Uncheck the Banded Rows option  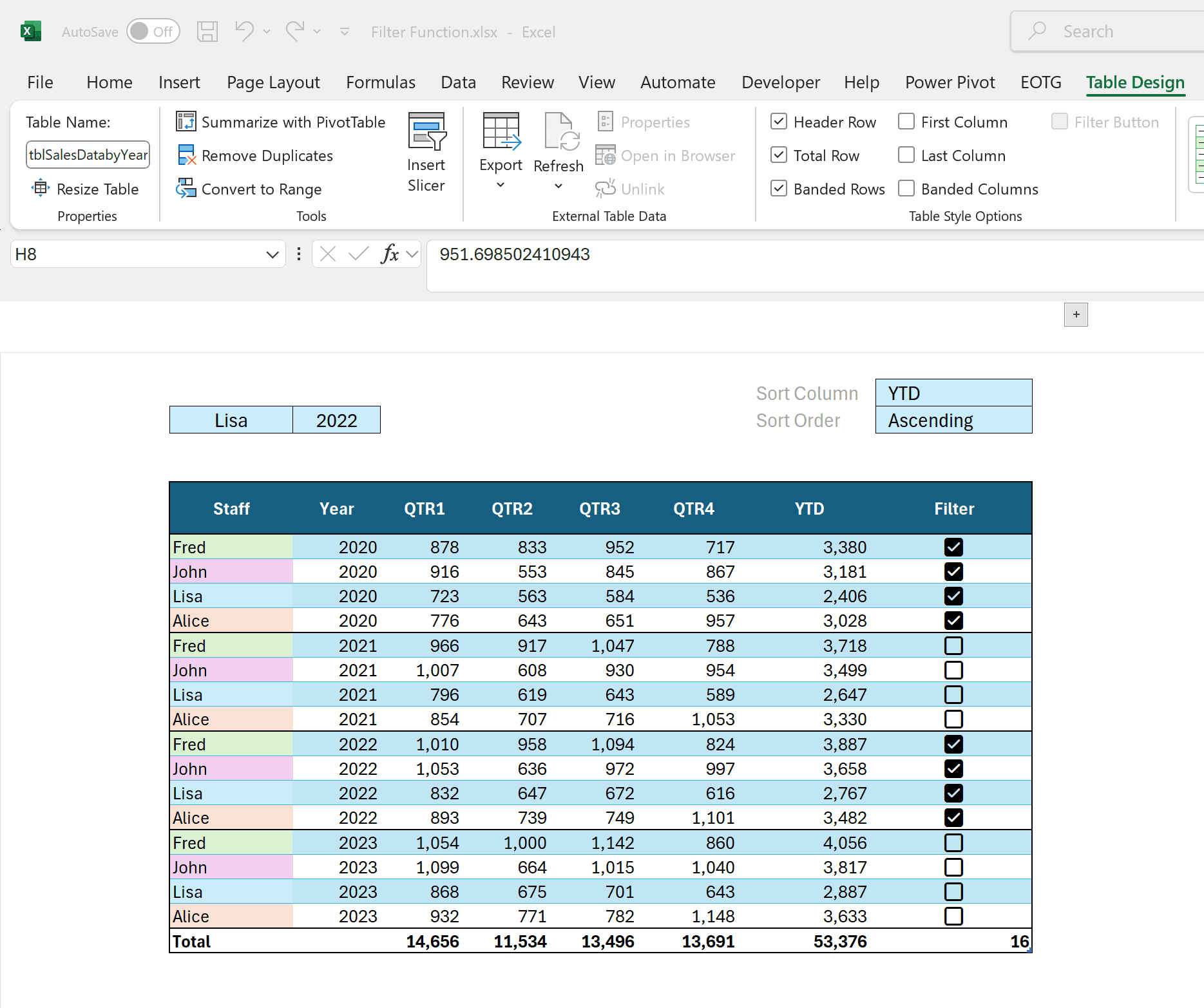click(x=779, y=189)
